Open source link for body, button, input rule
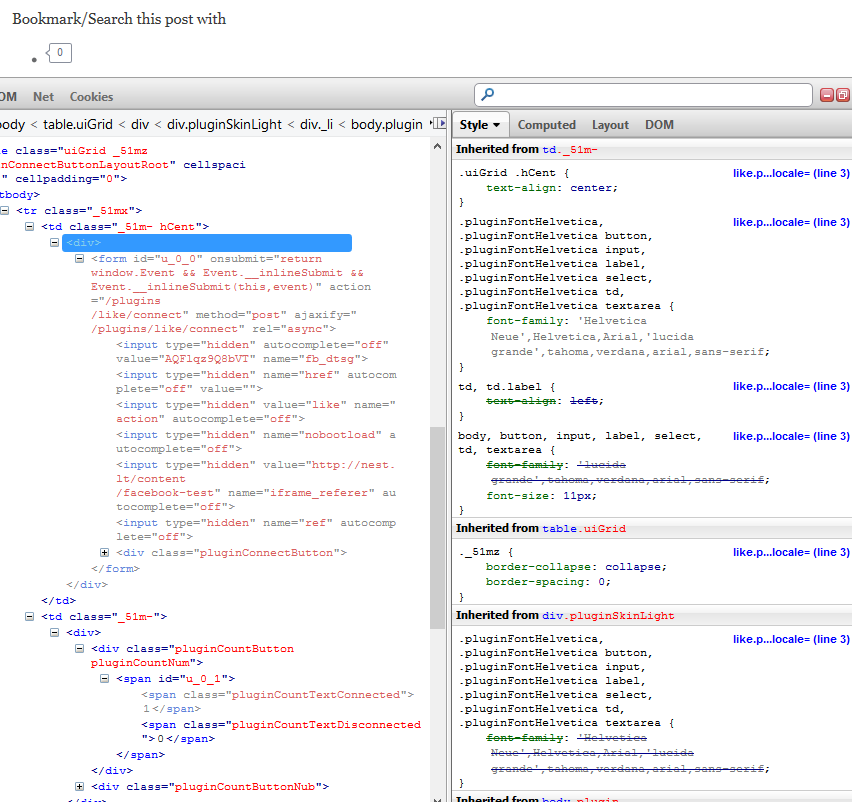852x802 pixels. coord(791,436)
